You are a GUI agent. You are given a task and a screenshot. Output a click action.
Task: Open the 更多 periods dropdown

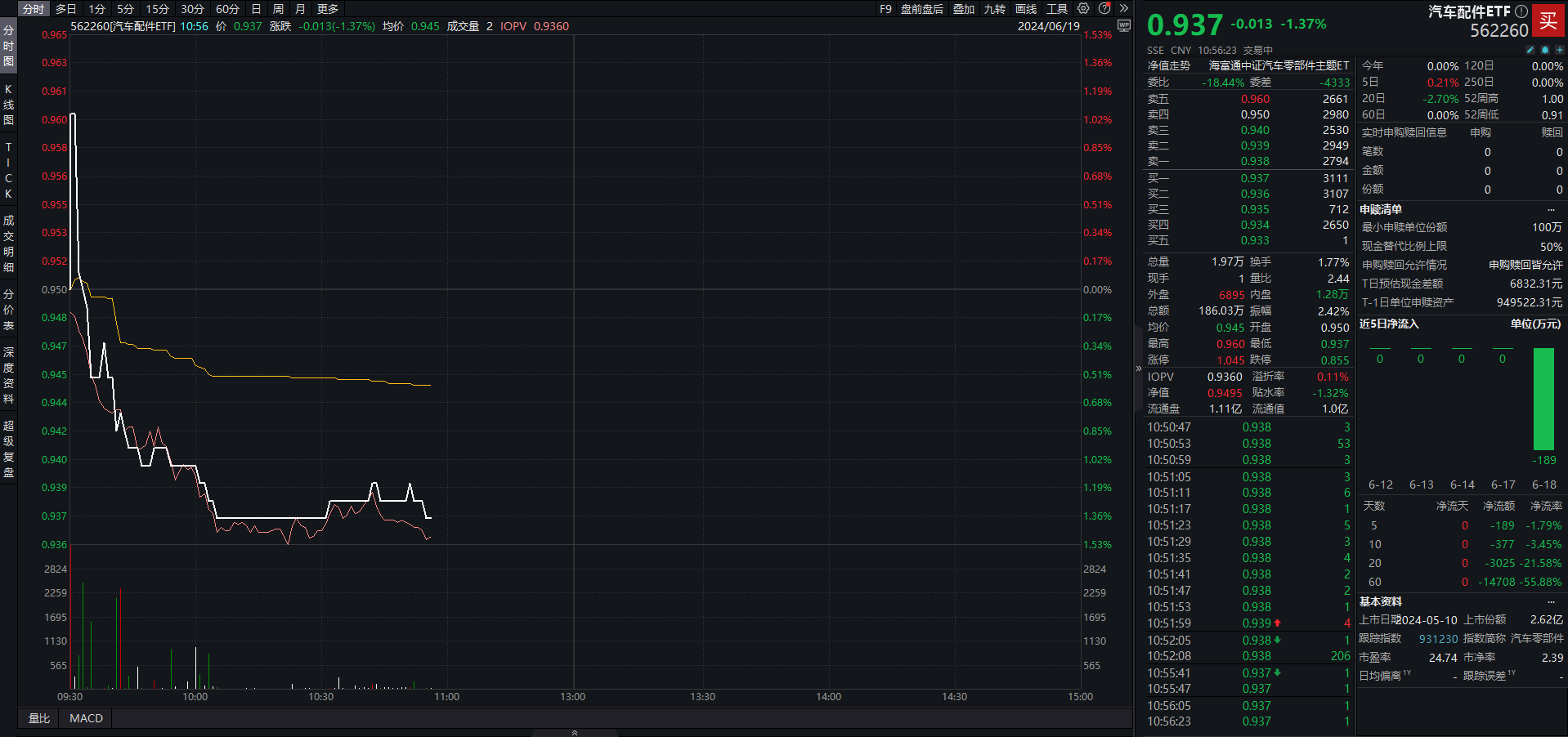coord(328,9)
